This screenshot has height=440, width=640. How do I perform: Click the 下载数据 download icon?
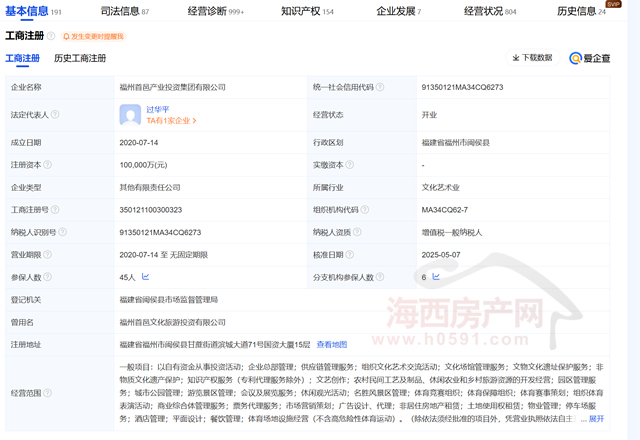(516, 58)
